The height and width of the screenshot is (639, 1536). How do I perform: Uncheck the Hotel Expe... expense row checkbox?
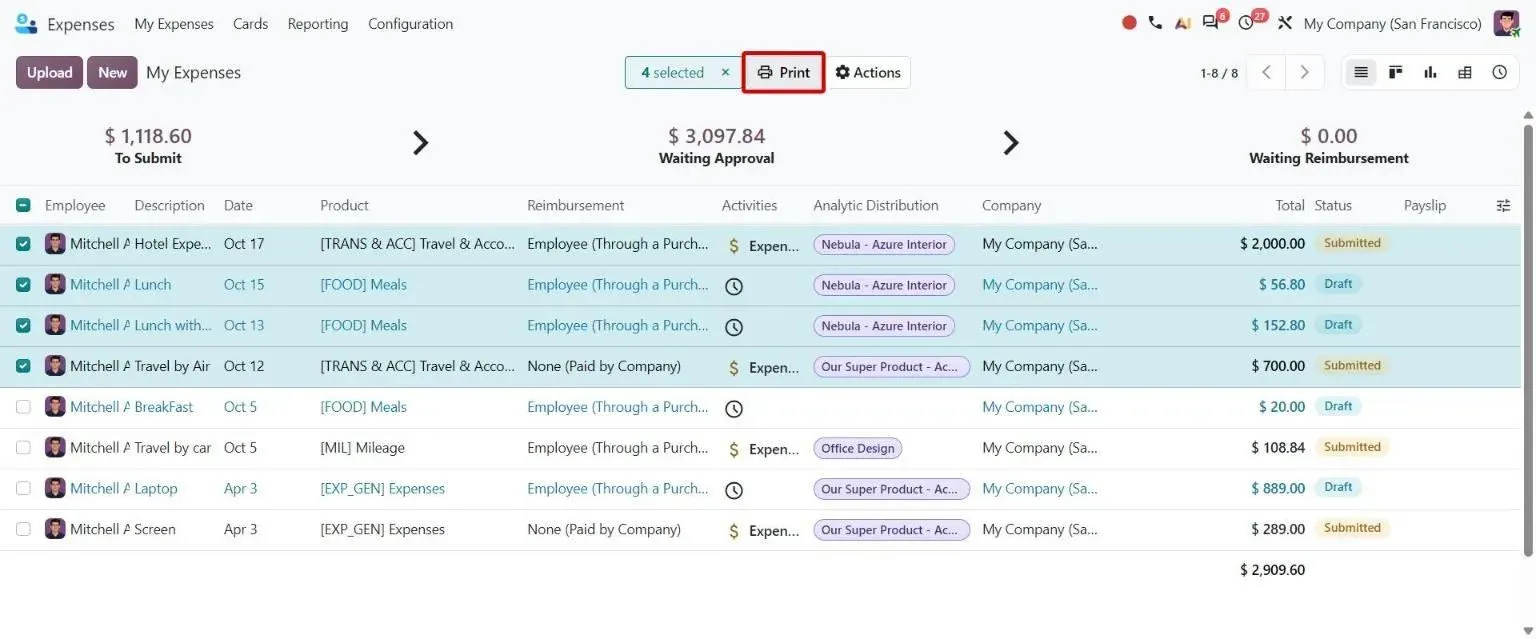tap(23, 244)
